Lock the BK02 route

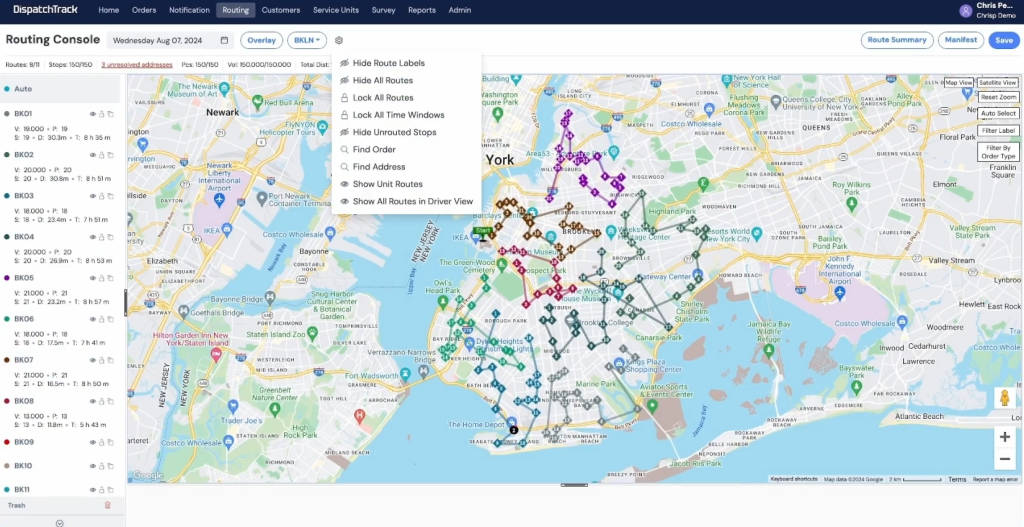click(x=101, y=155)
